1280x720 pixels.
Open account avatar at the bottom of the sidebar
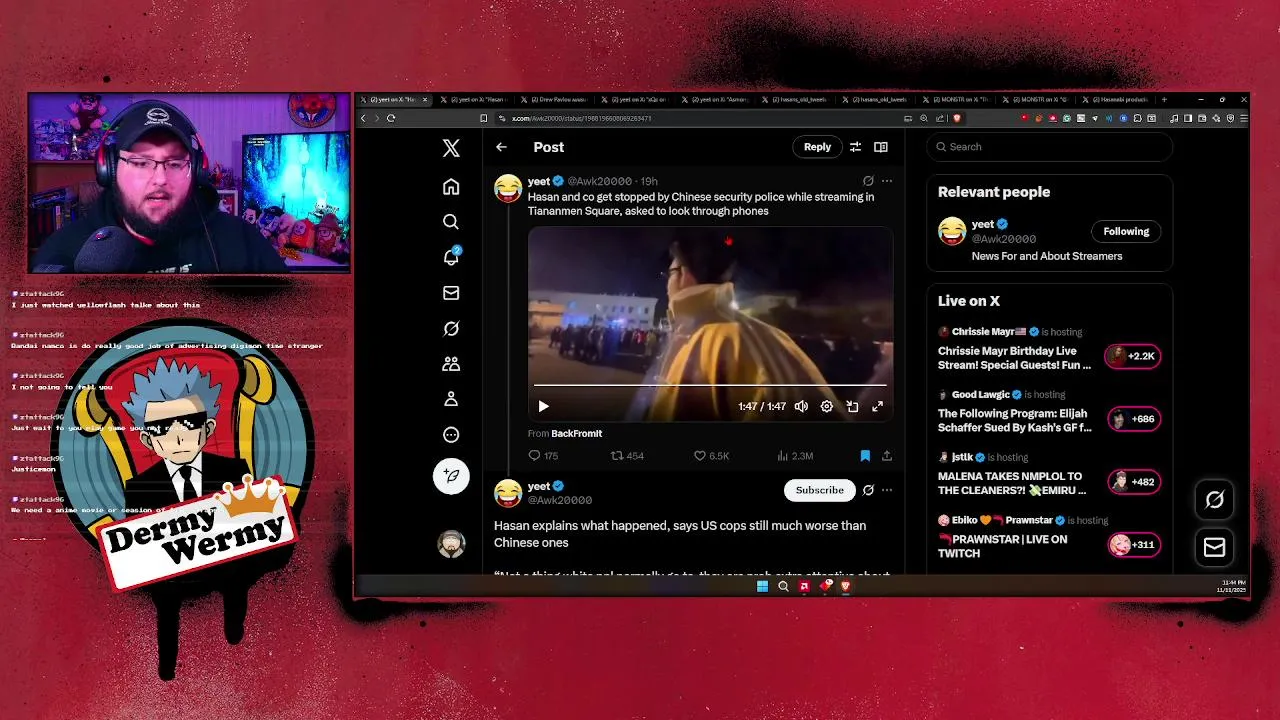(451, 544)
